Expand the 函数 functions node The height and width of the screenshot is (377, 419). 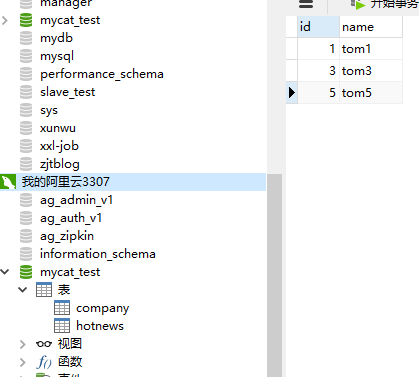[x=22, y=362]
